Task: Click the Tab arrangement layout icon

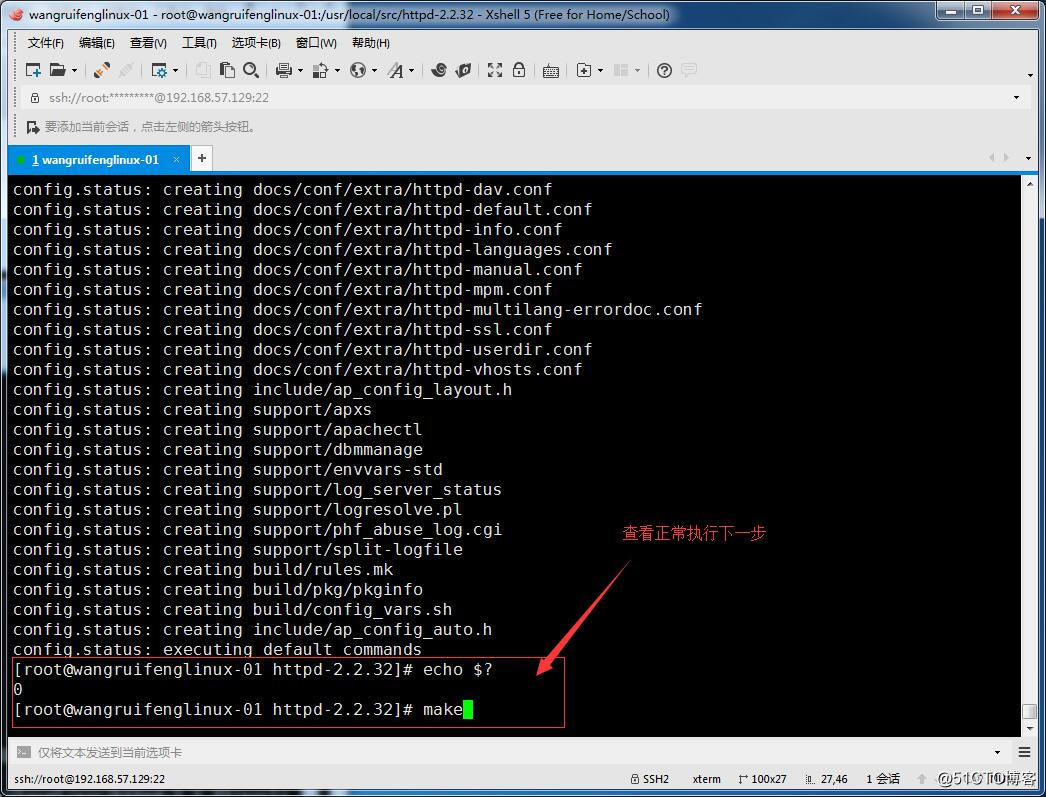Action: point(621,70)
